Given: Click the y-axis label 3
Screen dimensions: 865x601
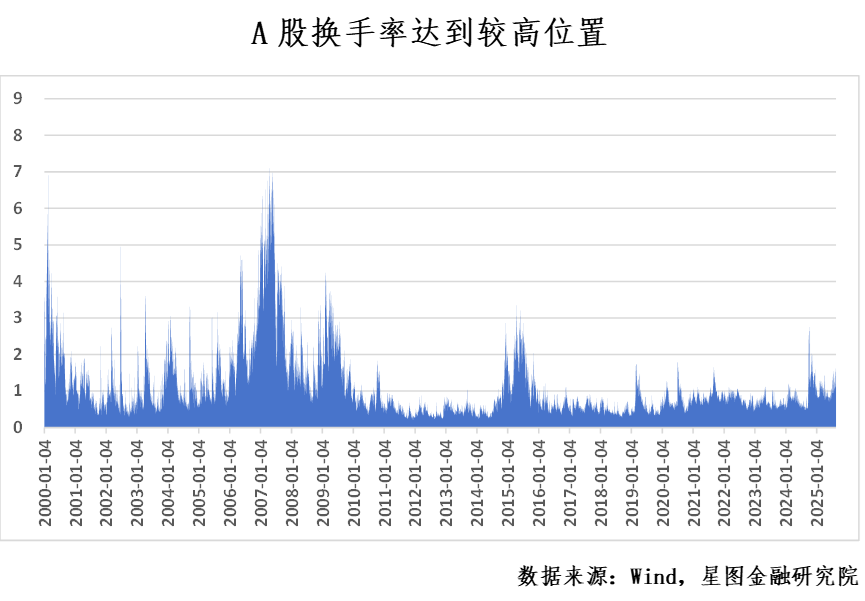Looking at the screenshot, I should [x=18, y=317].
